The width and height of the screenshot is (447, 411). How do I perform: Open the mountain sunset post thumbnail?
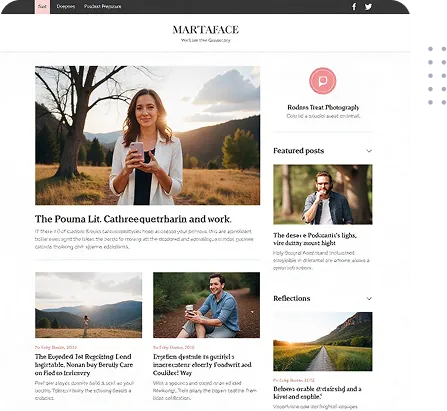[88, 305]
